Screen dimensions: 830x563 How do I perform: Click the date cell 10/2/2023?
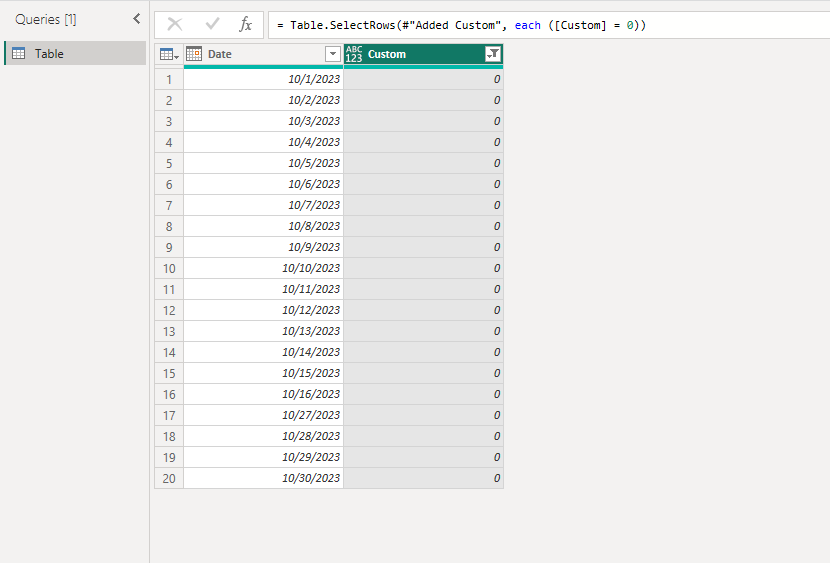point(264,100)
